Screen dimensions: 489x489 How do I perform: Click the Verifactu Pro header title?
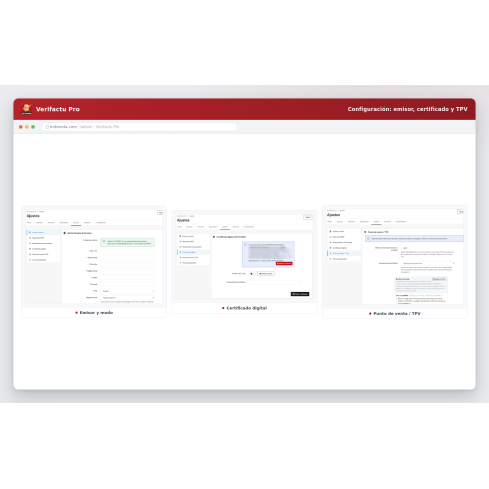coord(58,109)
